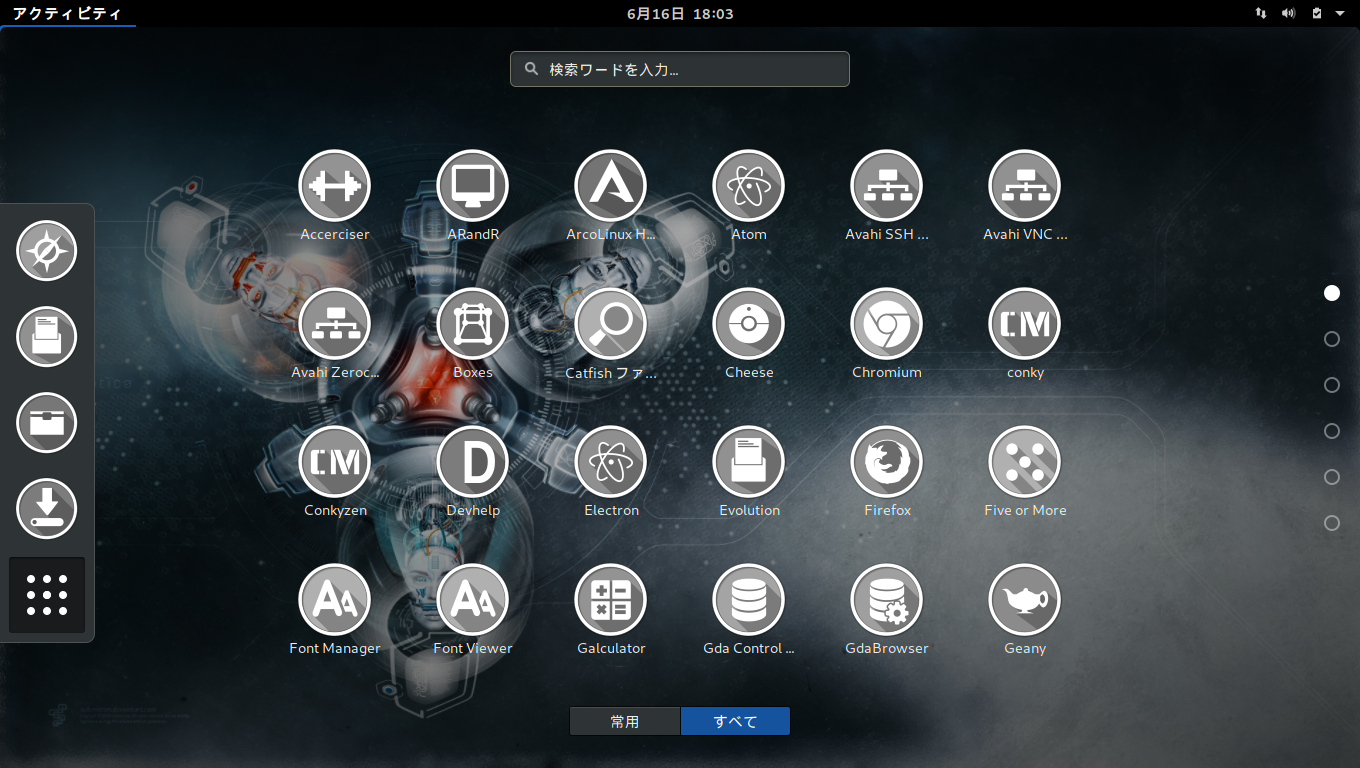Go to app grid page two indicator

[1332, 339]
